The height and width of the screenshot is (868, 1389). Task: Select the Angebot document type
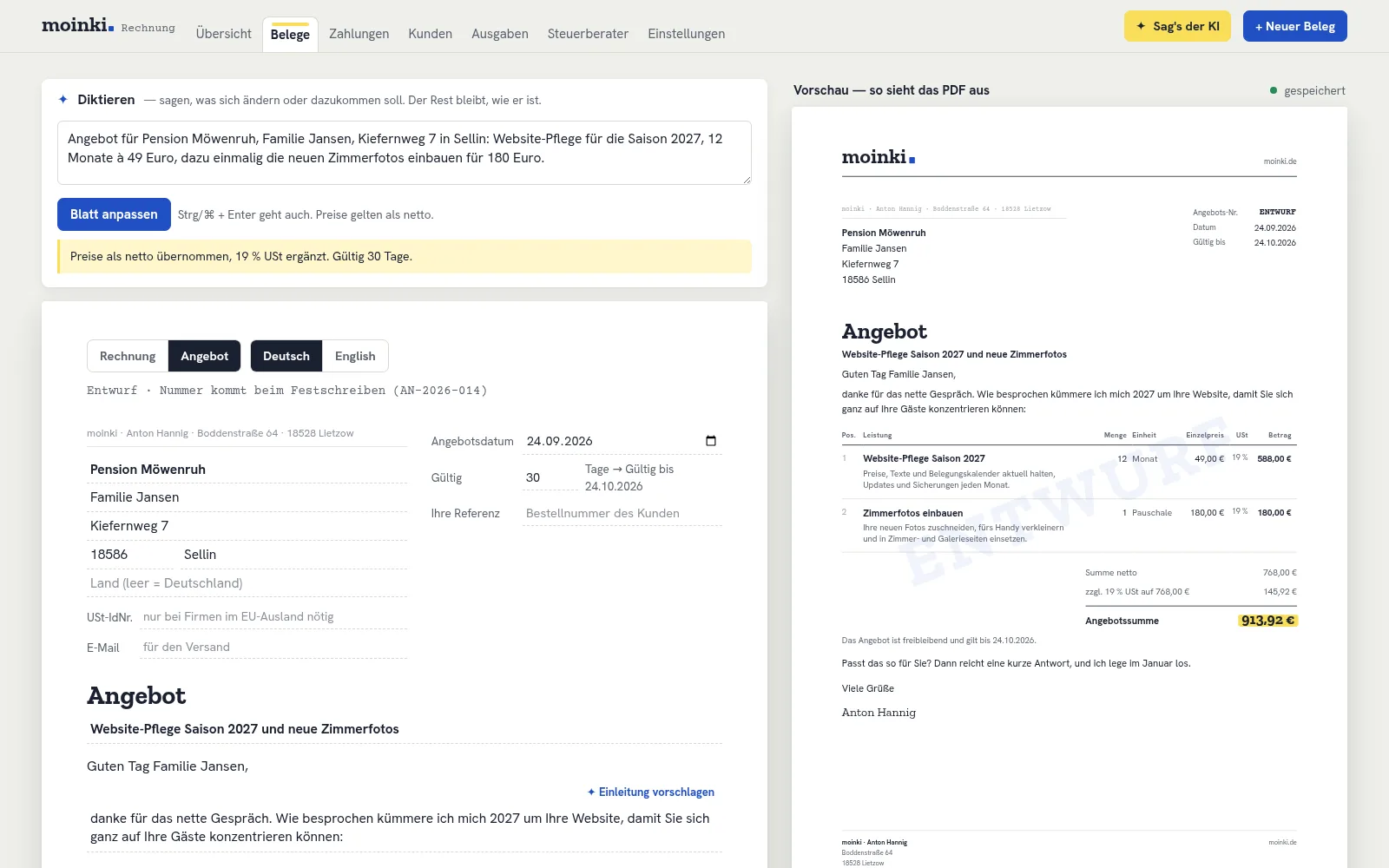point(205,356)
